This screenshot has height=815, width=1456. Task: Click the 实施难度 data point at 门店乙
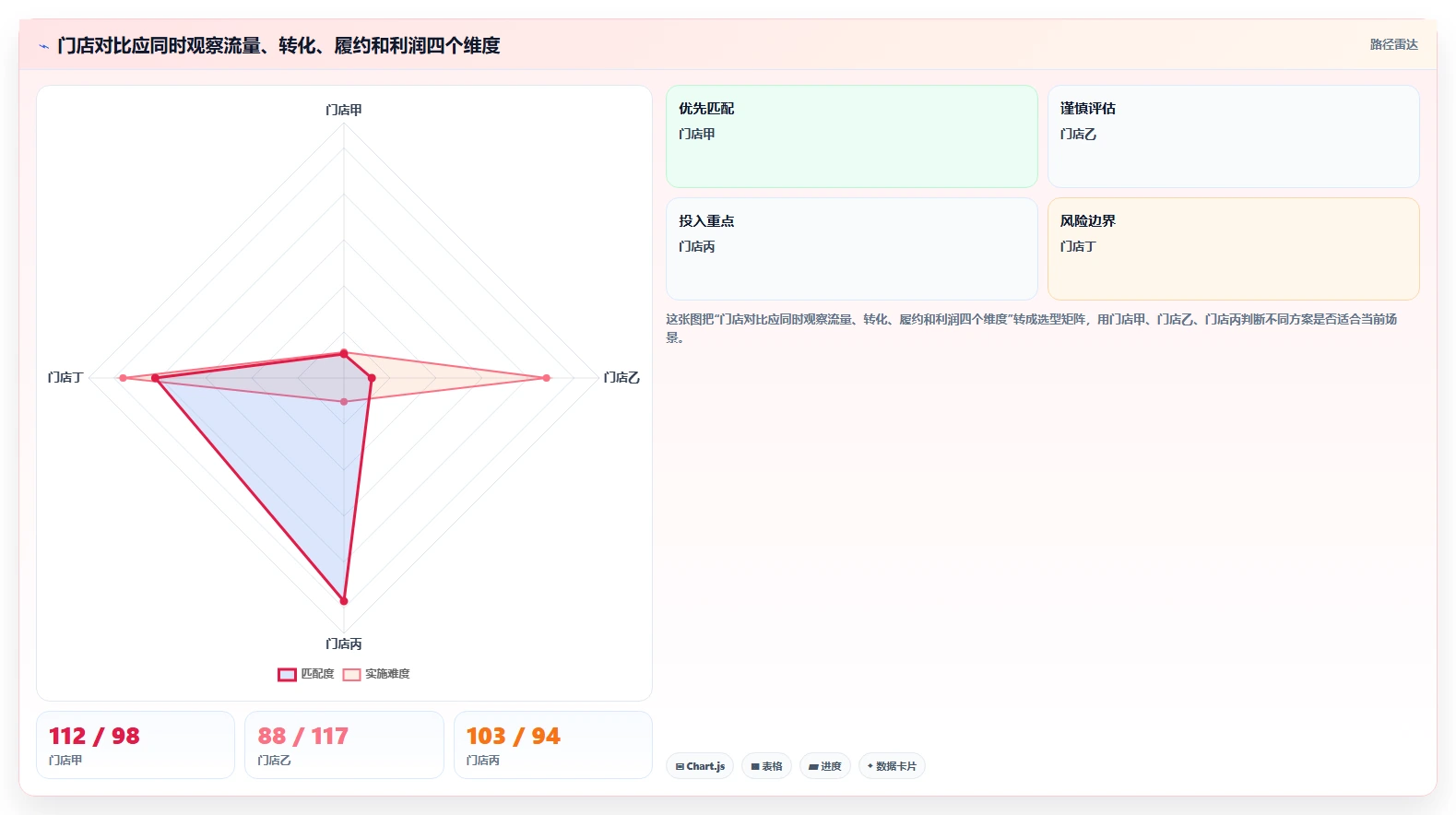546,378
